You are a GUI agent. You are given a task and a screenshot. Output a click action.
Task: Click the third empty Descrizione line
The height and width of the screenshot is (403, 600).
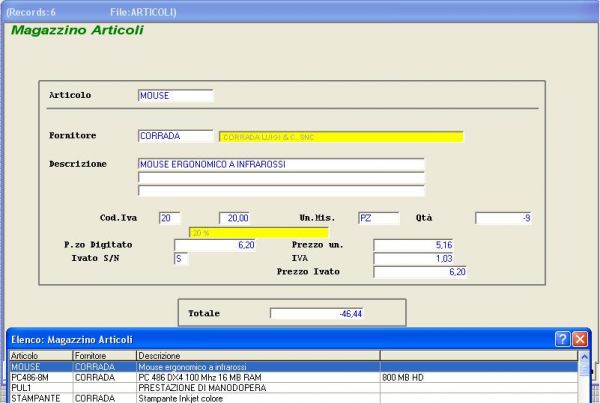pyautogui.click(x=281, y=191)
